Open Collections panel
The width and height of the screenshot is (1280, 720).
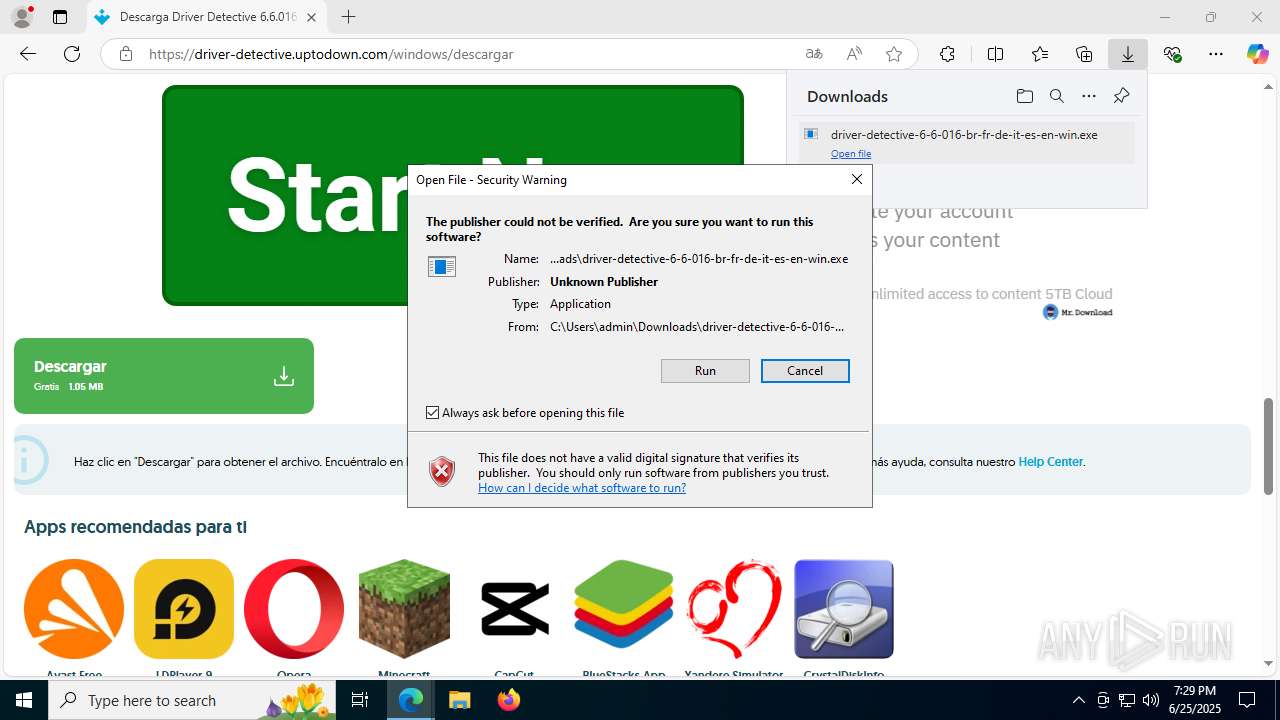click(x=1084, y=54)
